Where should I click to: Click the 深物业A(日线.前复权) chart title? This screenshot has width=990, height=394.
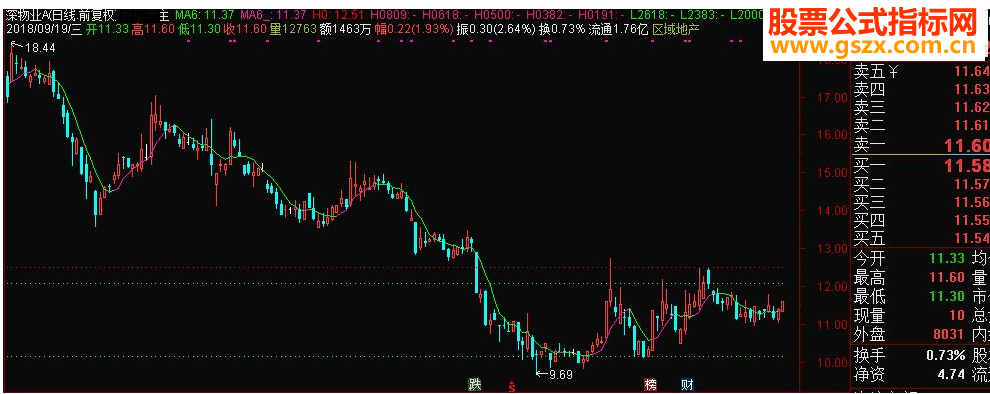(x=61, y=15)
